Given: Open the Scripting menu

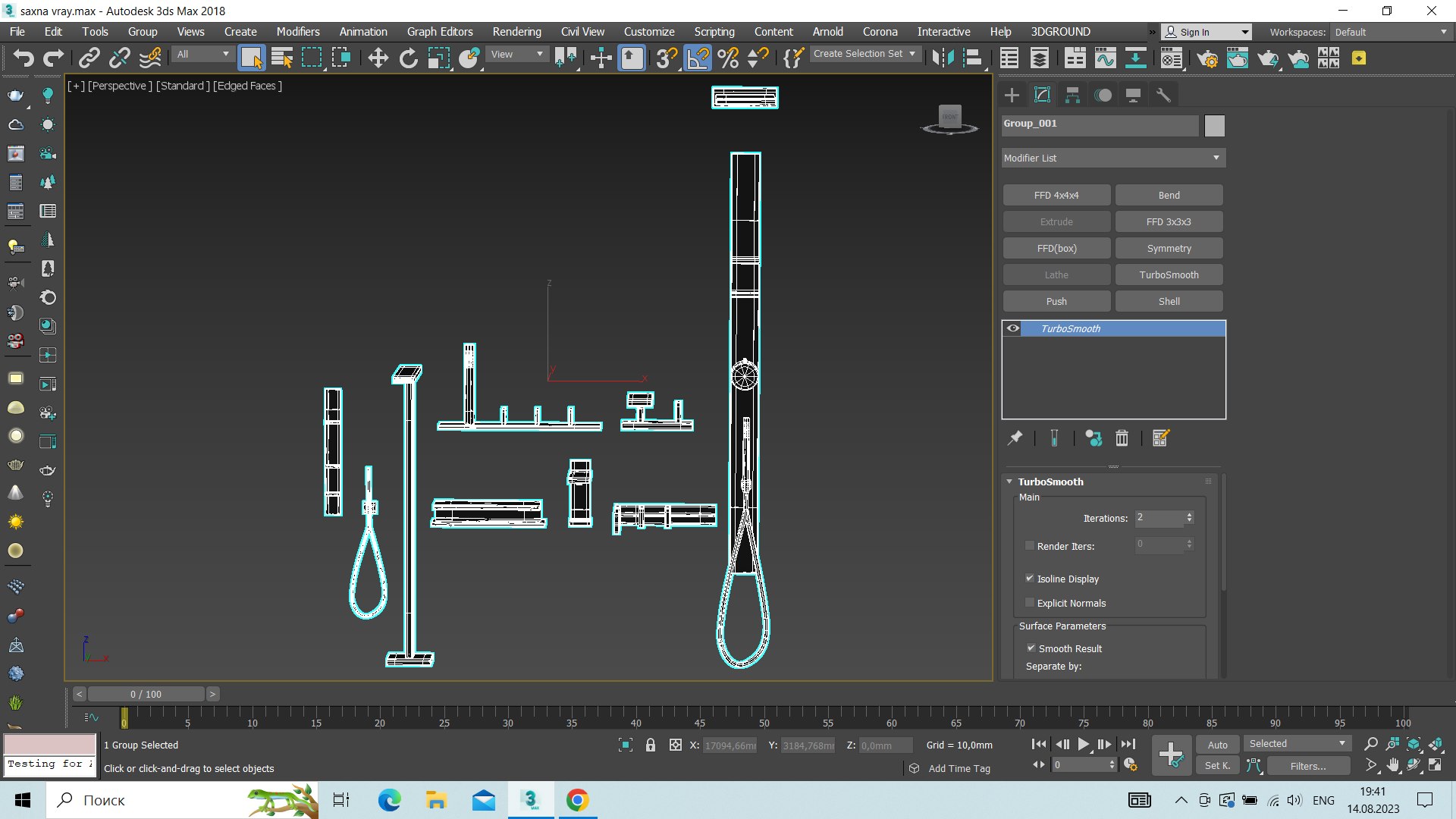Looking at the screenshot, I should pos(714,32).
